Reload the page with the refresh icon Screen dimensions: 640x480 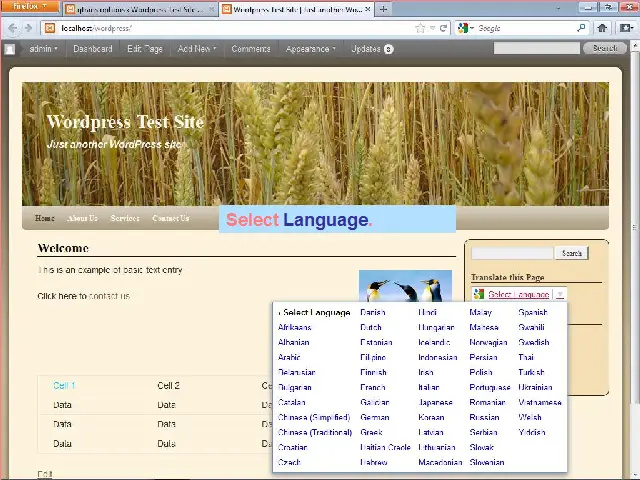(x=443, y=28)
